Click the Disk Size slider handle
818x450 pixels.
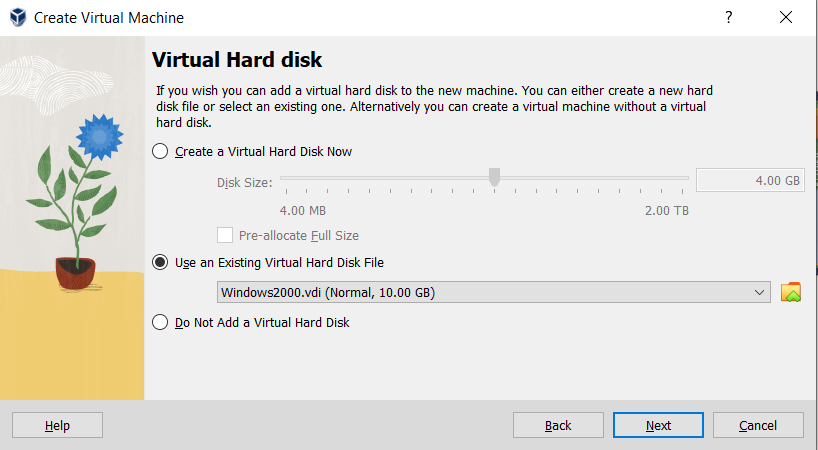(x=494, y=177)
